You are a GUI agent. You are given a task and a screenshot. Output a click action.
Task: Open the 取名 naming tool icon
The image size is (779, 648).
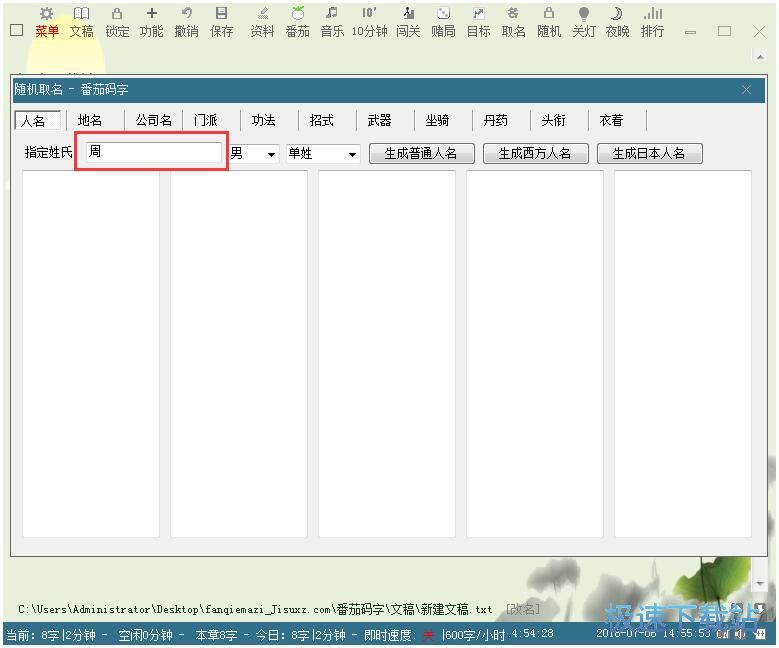tap(514, 22)
